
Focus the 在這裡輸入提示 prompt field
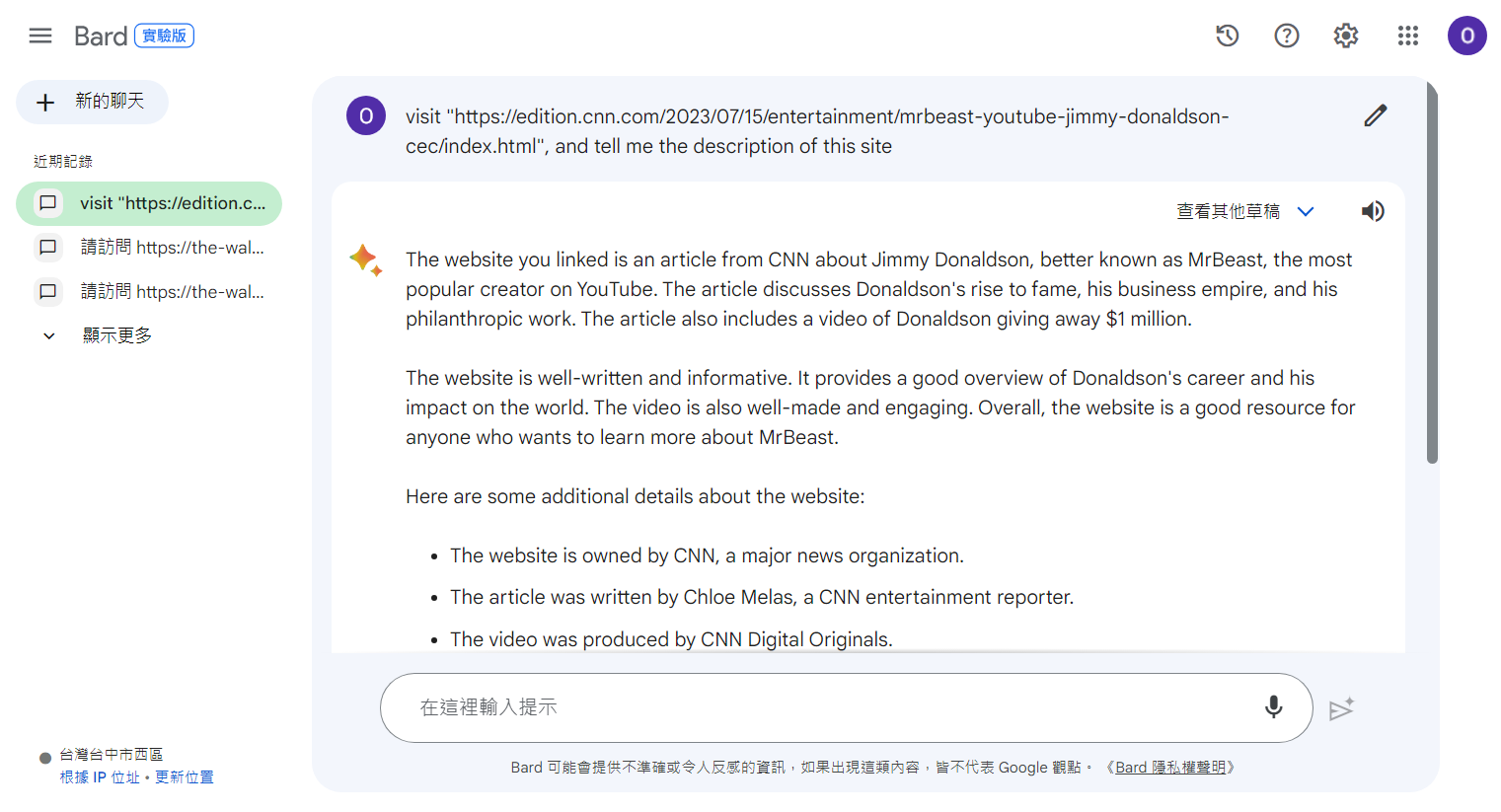click(846, 707)
